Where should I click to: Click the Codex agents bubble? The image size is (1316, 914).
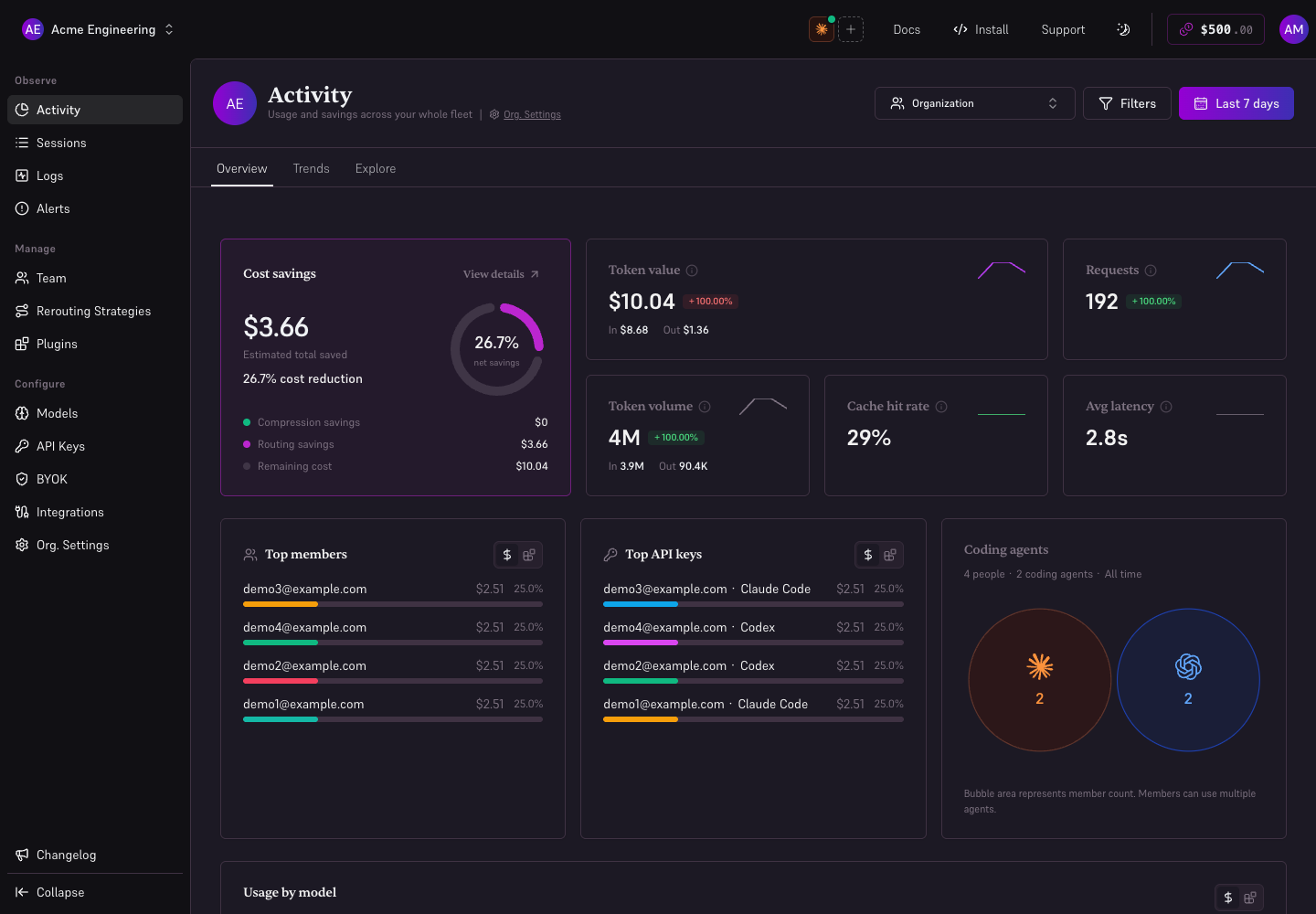pyautogui.click(x=1188, y=680)
